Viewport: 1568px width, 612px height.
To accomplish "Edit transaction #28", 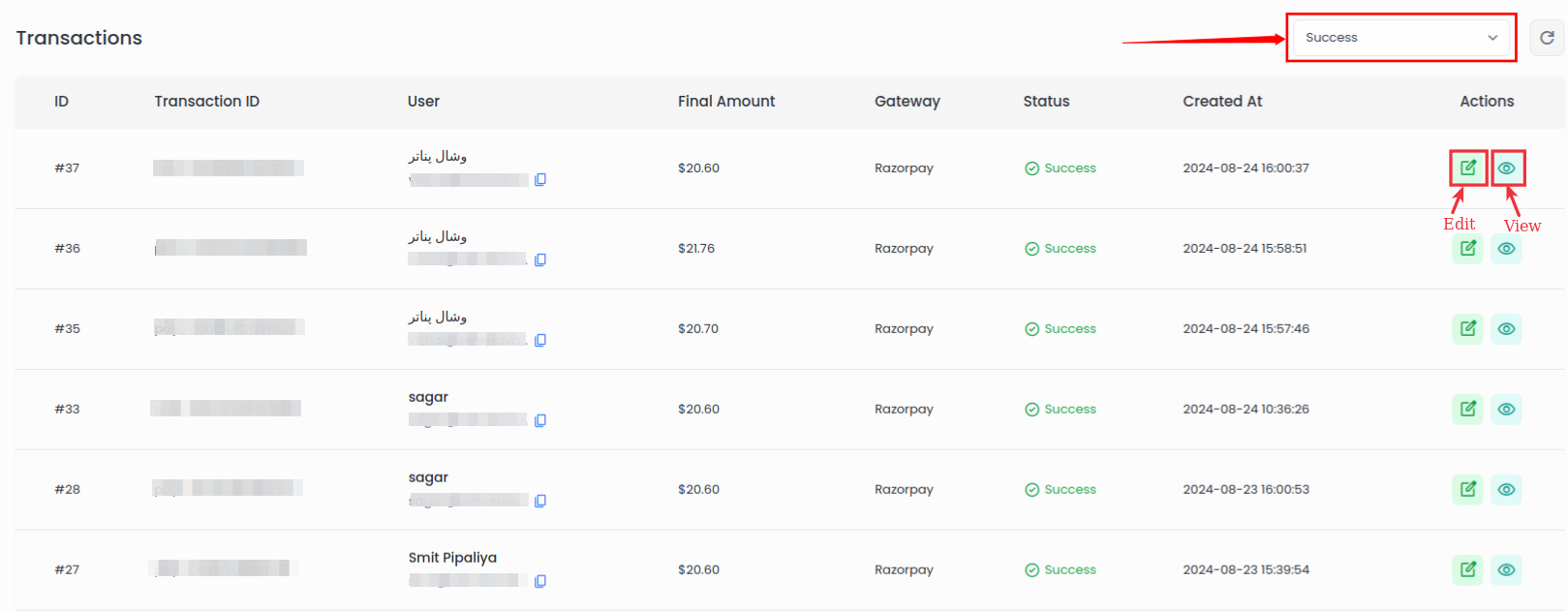I will point(1468,490).
